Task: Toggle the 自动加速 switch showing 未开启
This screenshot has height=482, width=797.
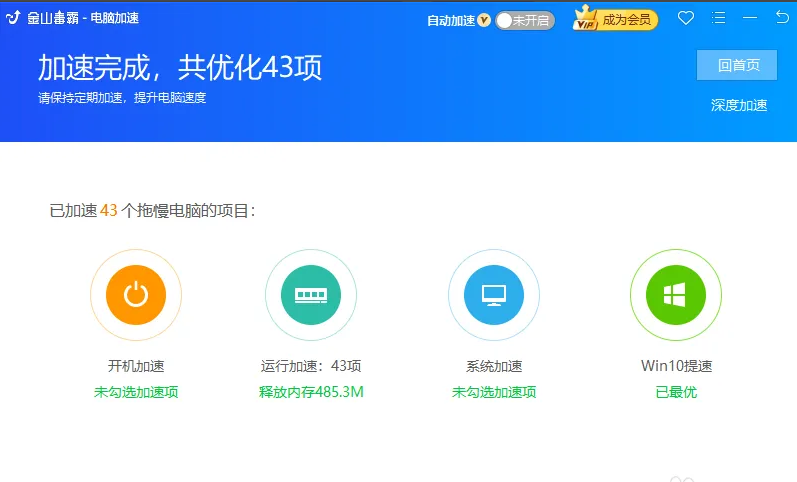Action: (525, 20)
